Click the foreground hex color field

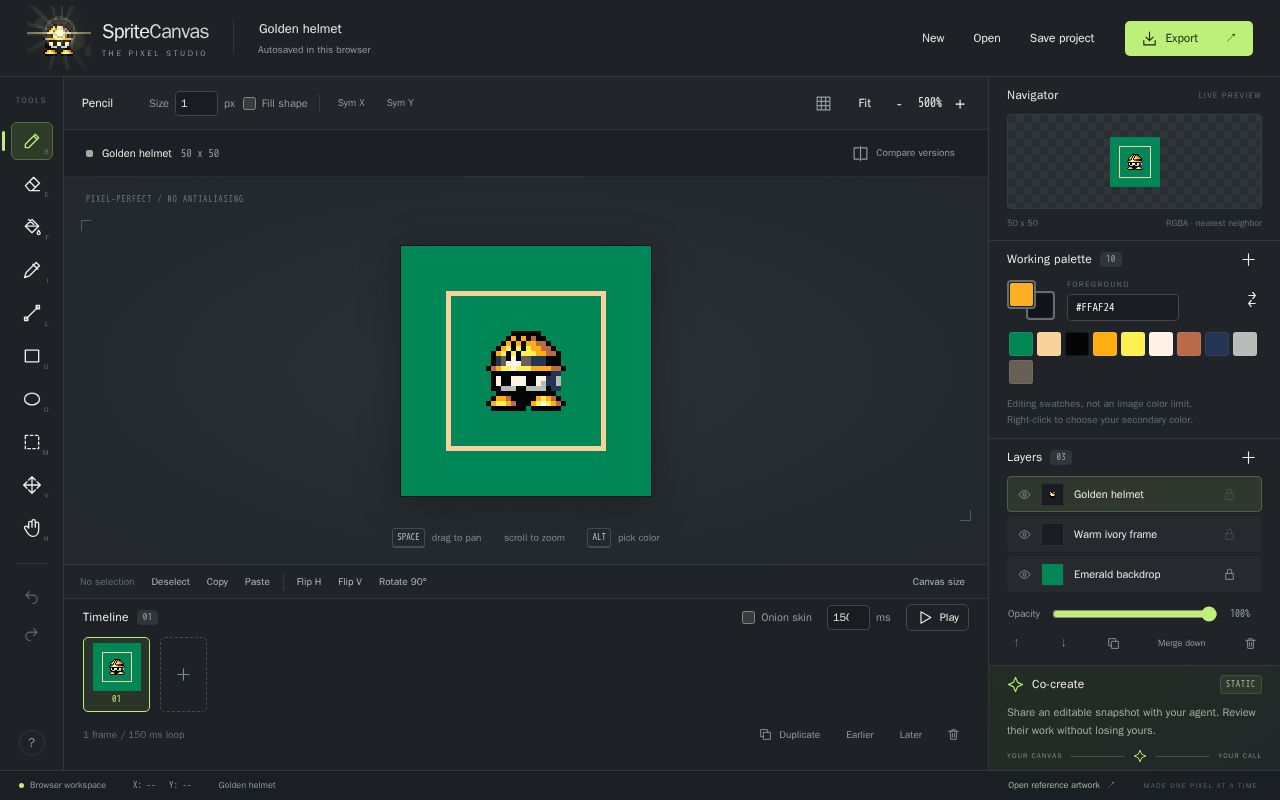click(1122, 307)
